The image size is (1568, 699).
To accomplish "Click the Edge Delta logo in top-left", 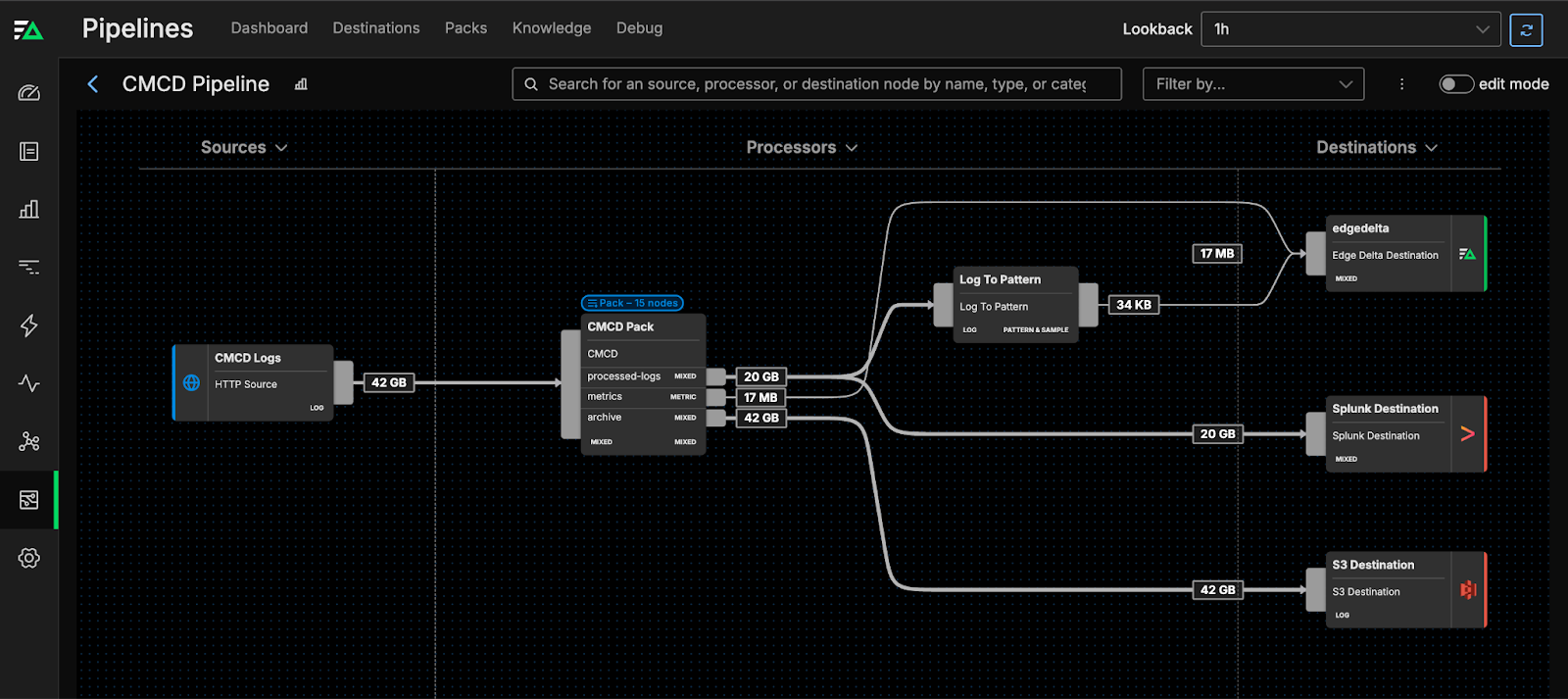I will [x=28, y=30].
